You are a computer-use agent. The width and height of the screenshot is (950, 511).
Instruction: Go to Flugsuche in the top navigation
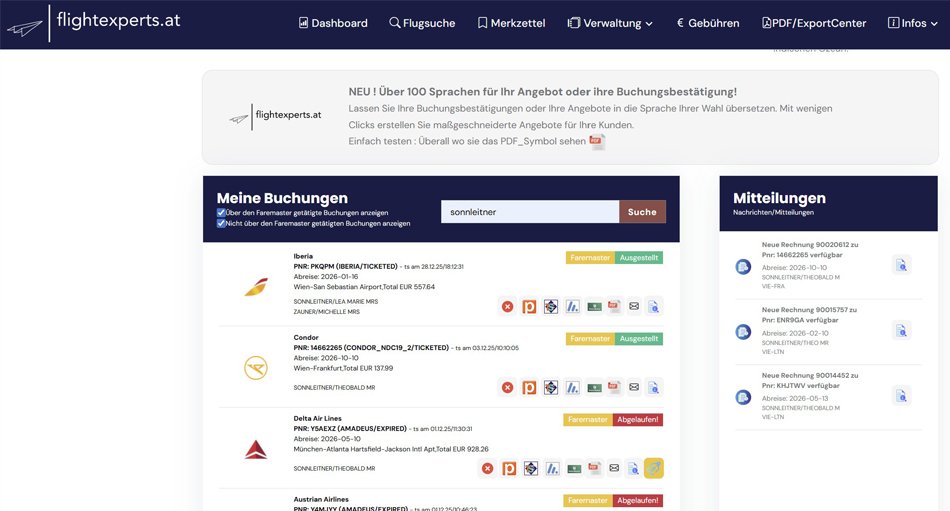[422, 23]
